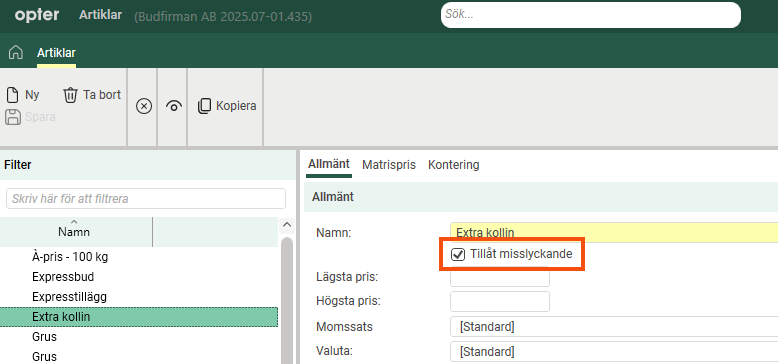Uncheck Tillåt misslyckande checkbox
The height and width of the screenshot is (364, 778).
tap(457, 254)
